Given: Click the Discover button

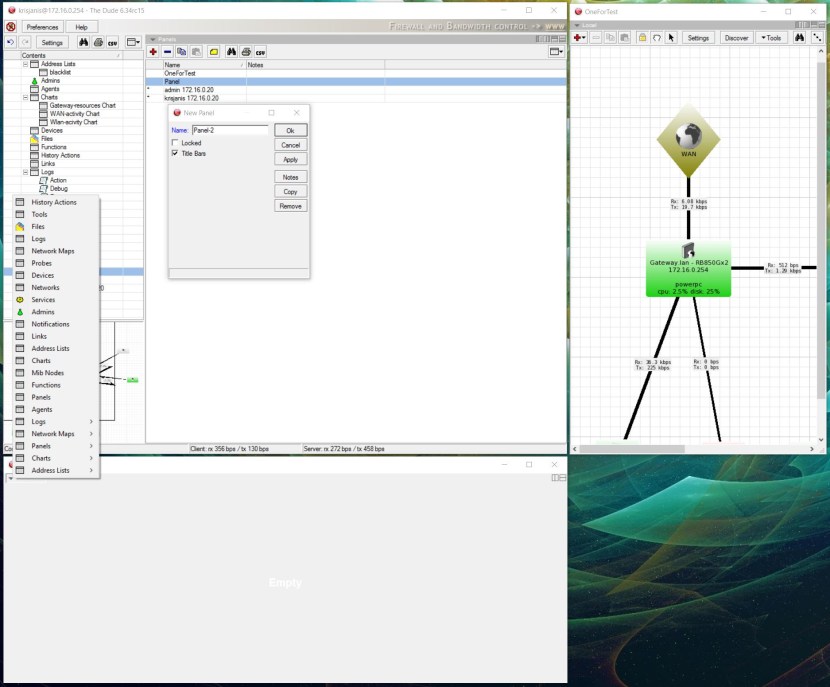Looking at the screenshot, I should (736, 37).
